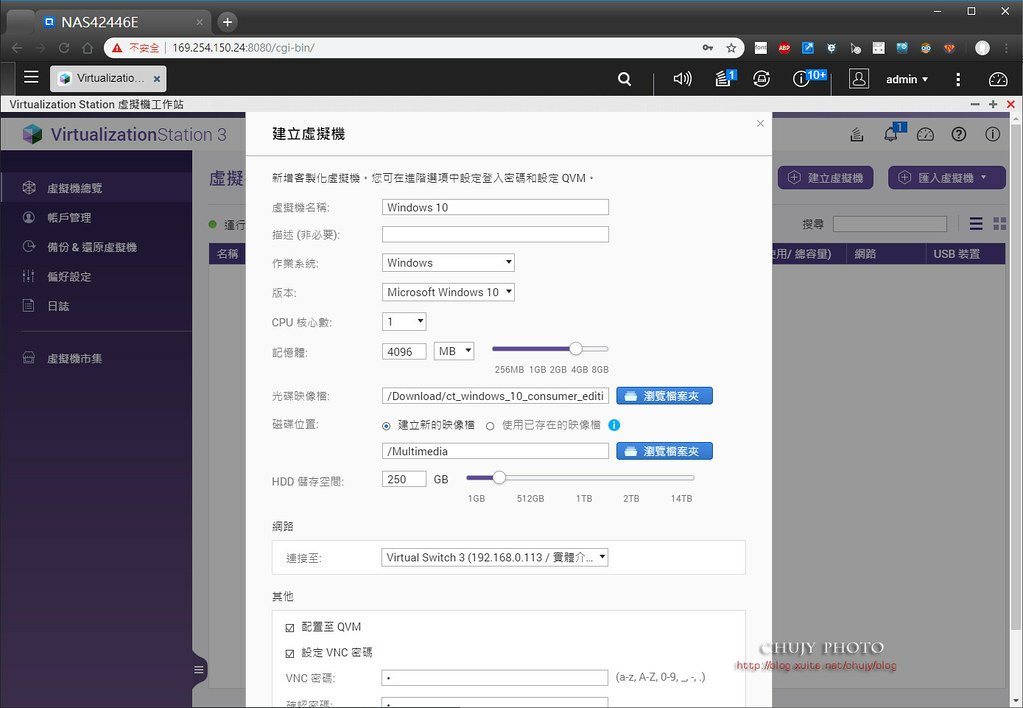Adjust the HDD storage slider handle

coord(499,478)
